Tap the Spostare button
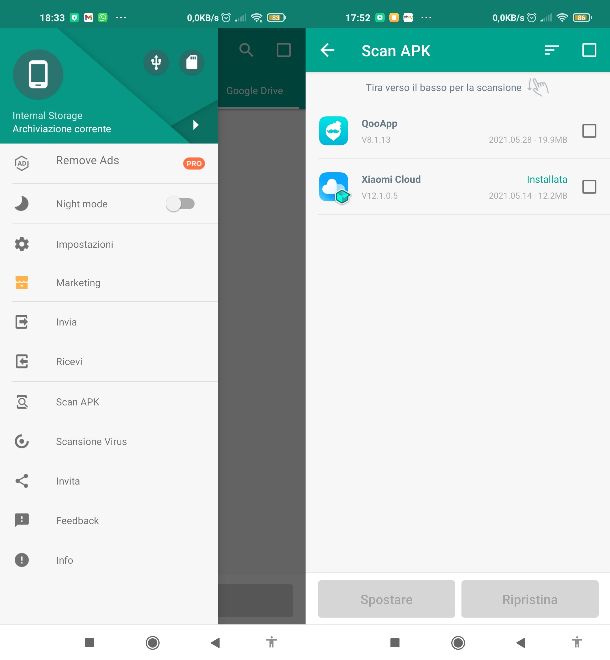 (386, 599)
